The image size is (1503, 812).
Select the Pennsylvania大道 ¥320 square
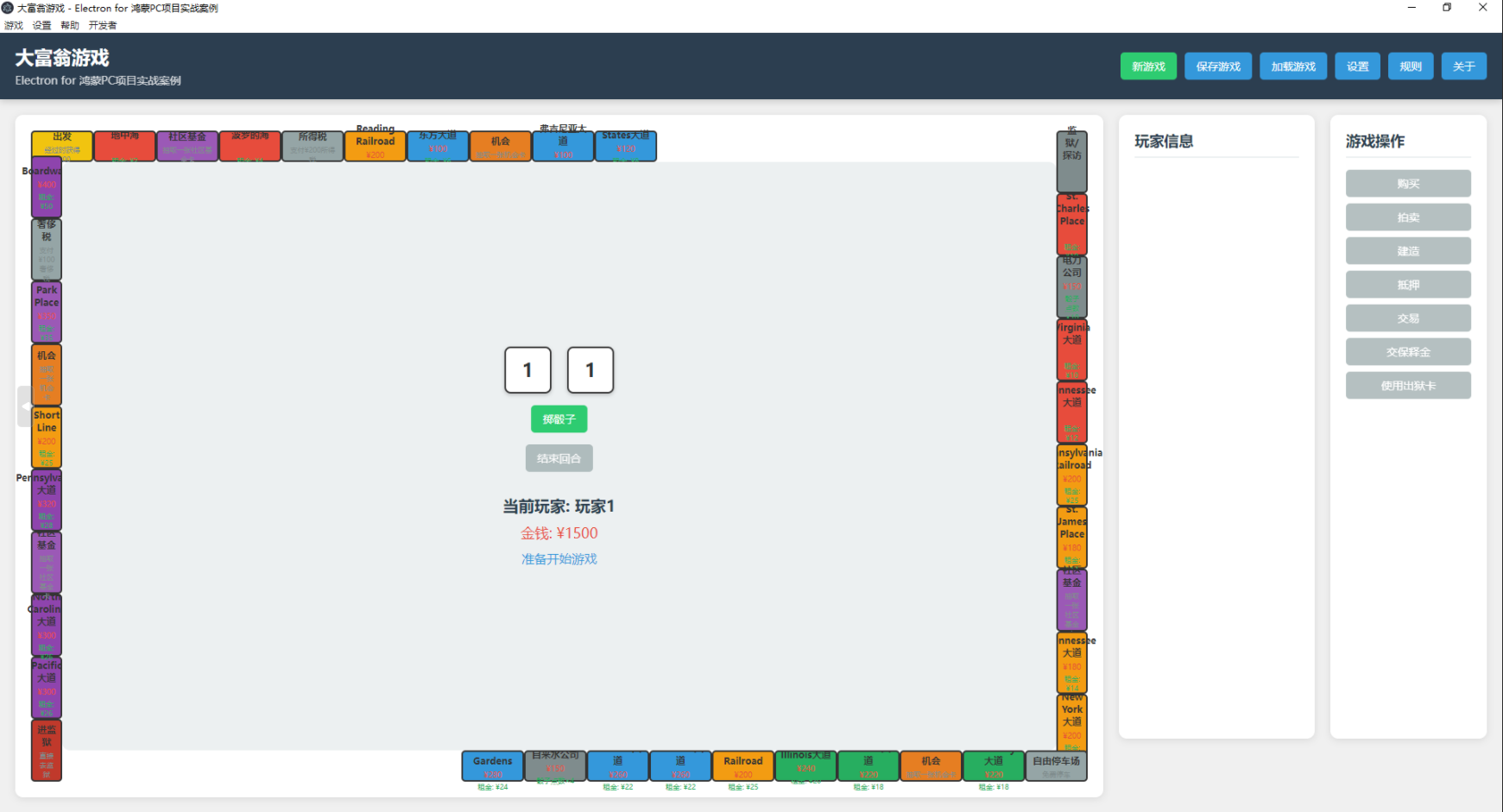click(47, 500)
